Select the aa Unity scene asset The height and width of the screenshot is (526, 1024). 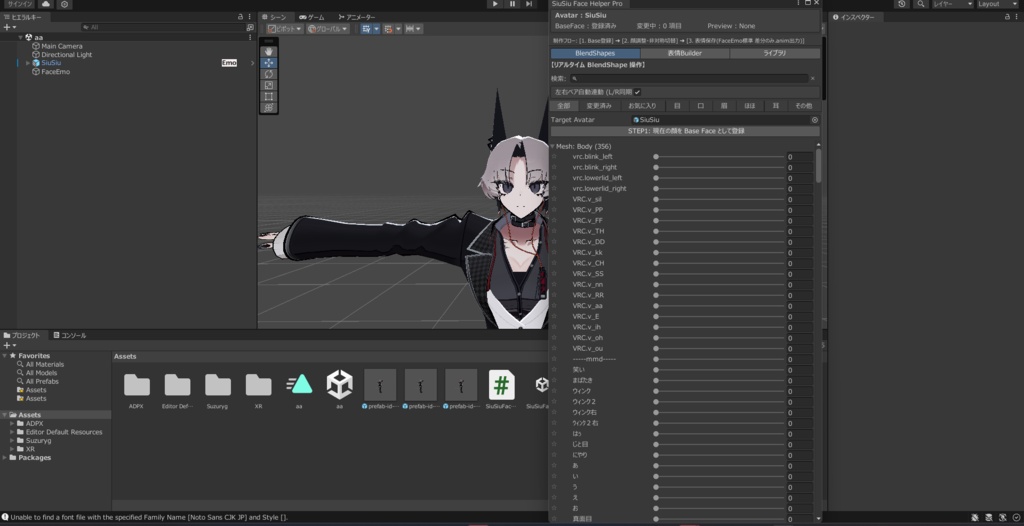point(340,384)
